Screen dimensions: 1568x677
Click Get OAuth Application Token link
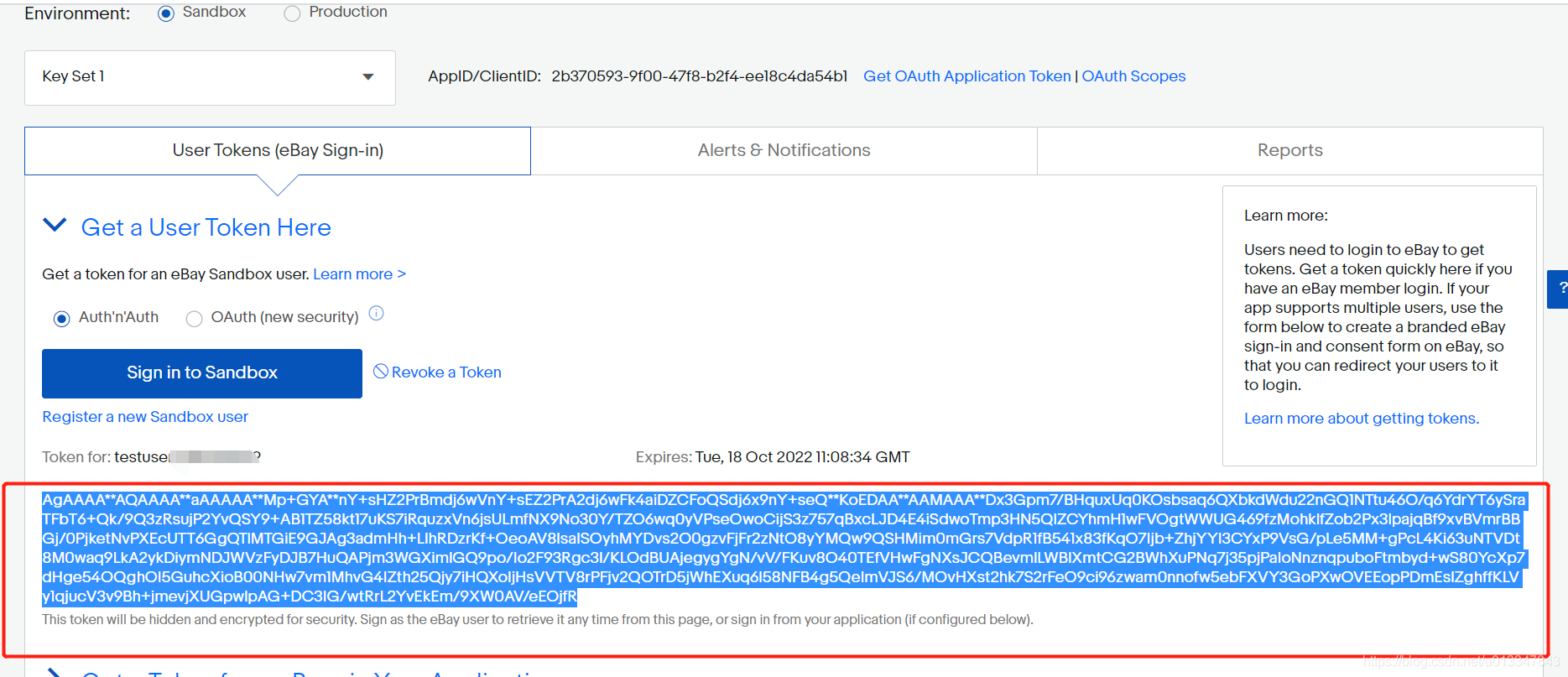966,76
